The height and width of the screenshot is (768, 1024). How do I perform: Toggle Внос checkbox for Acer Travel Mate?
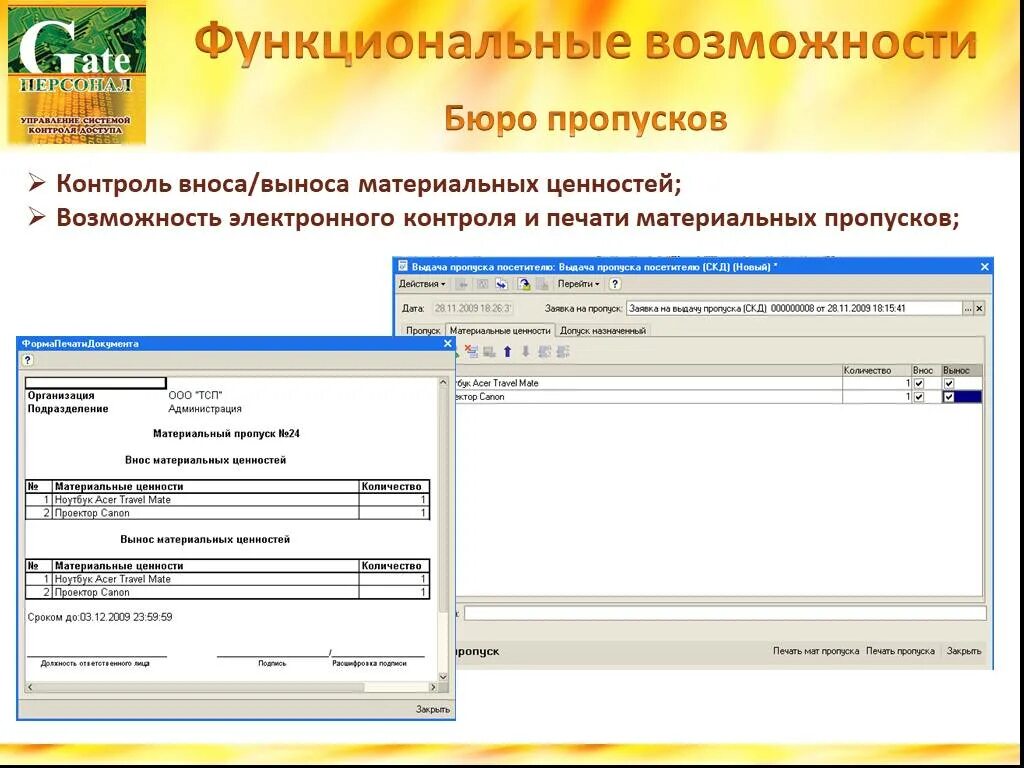point(920,383)
